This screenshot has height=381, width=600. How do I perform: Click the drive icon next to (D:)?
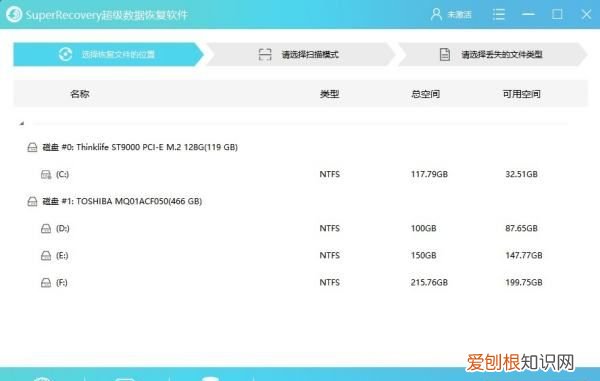pyautogui.click(x=46, y=229)
